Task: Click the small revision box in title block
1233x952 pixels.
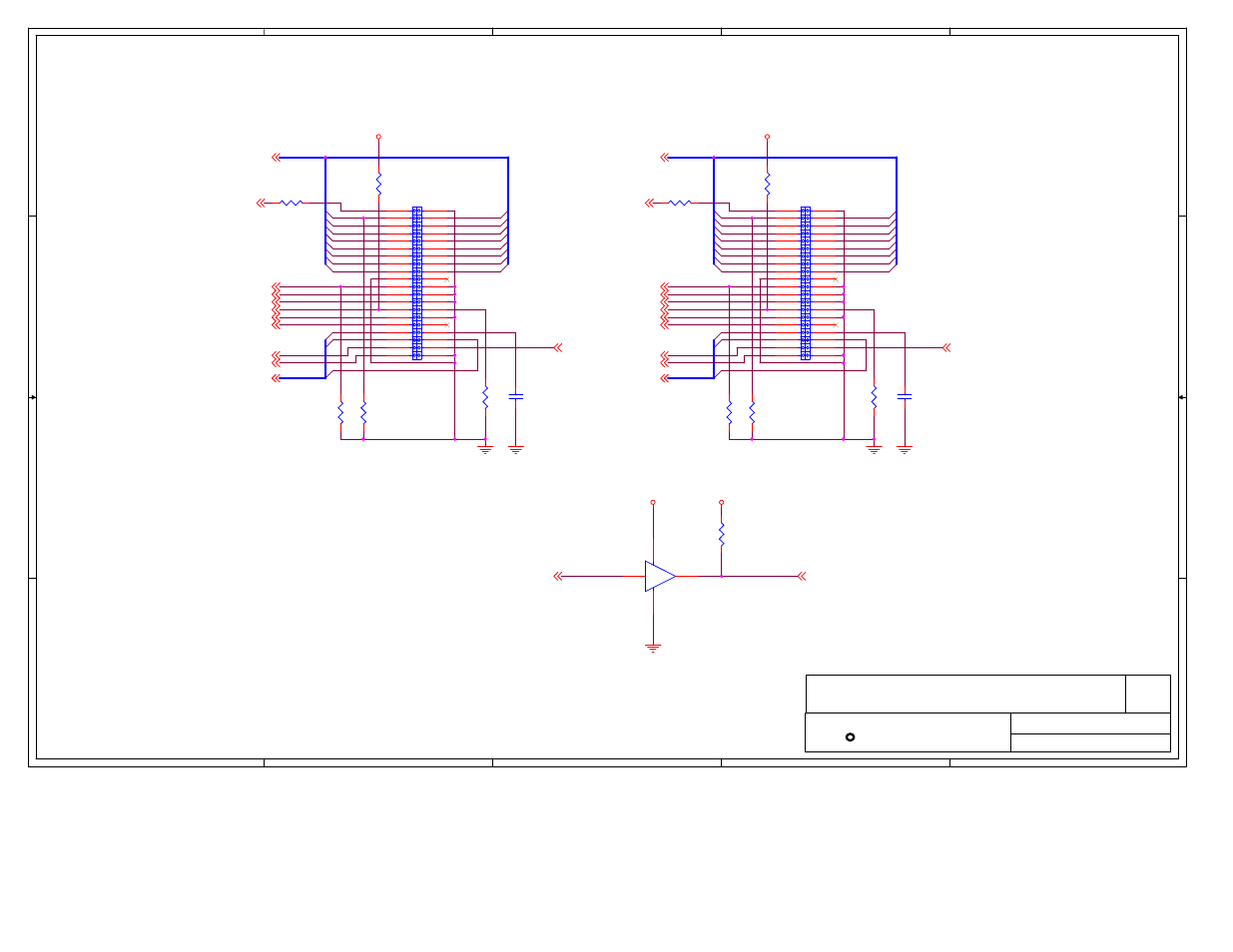Action: coord(1148,694)
